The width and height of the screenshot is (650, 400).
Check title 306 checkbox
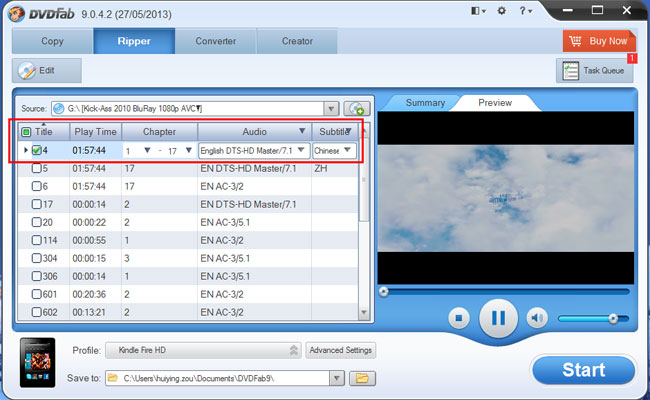pyautogui.click(x=37, y=276)
